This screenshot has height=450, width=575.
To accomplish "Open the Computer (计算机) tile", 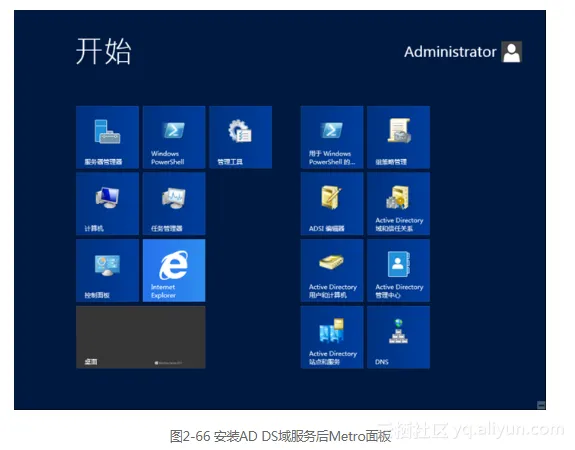I will (107, 204).
